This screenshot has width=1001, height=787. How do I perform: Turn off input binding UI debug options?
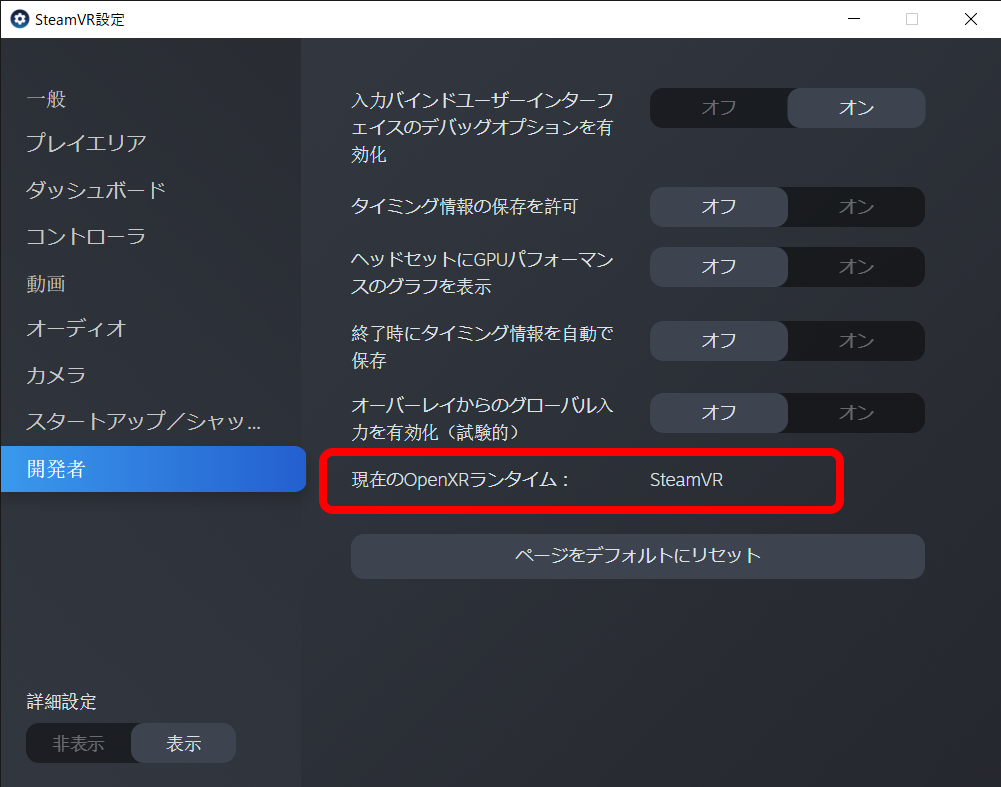pos(718,108)
